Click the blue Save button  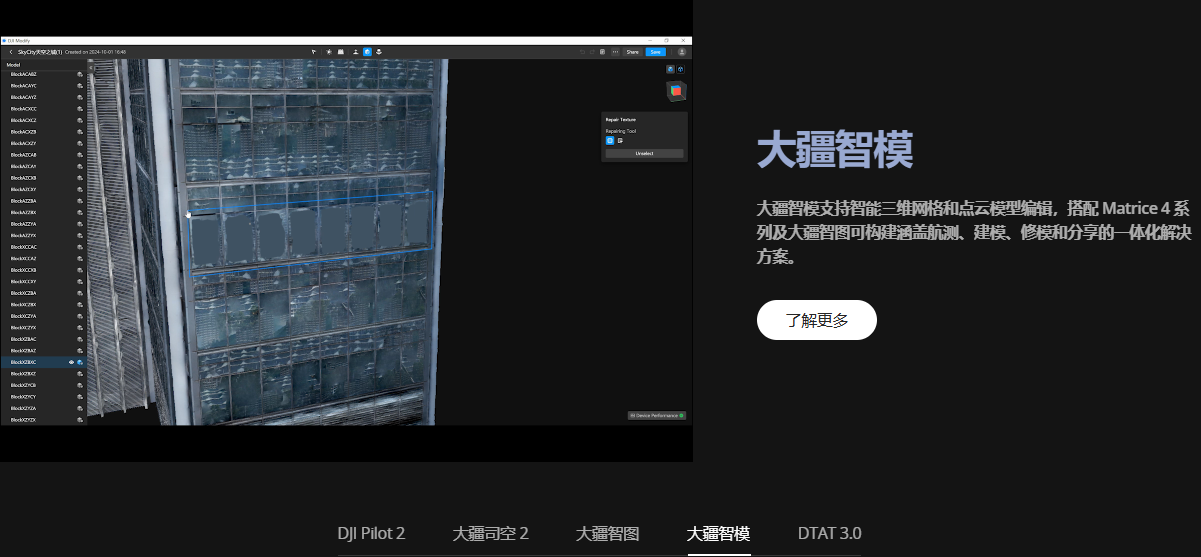655,51
